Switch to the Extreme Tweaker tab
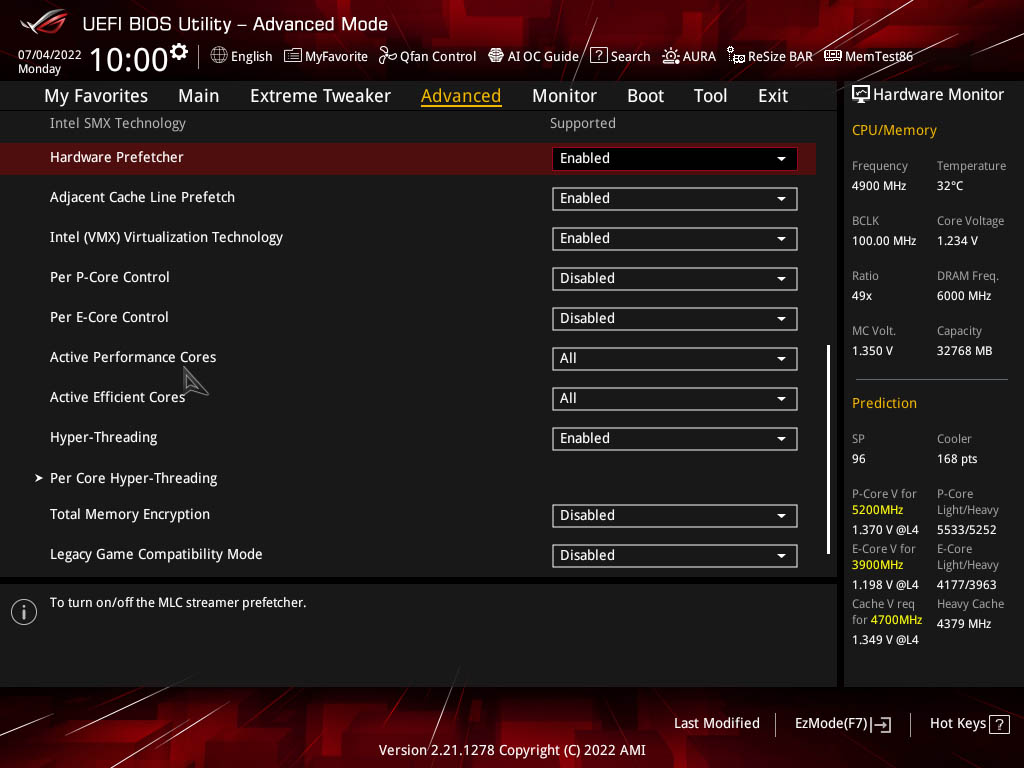Image resolution: width=1024 pixels, height=768 pixels. 320,96
